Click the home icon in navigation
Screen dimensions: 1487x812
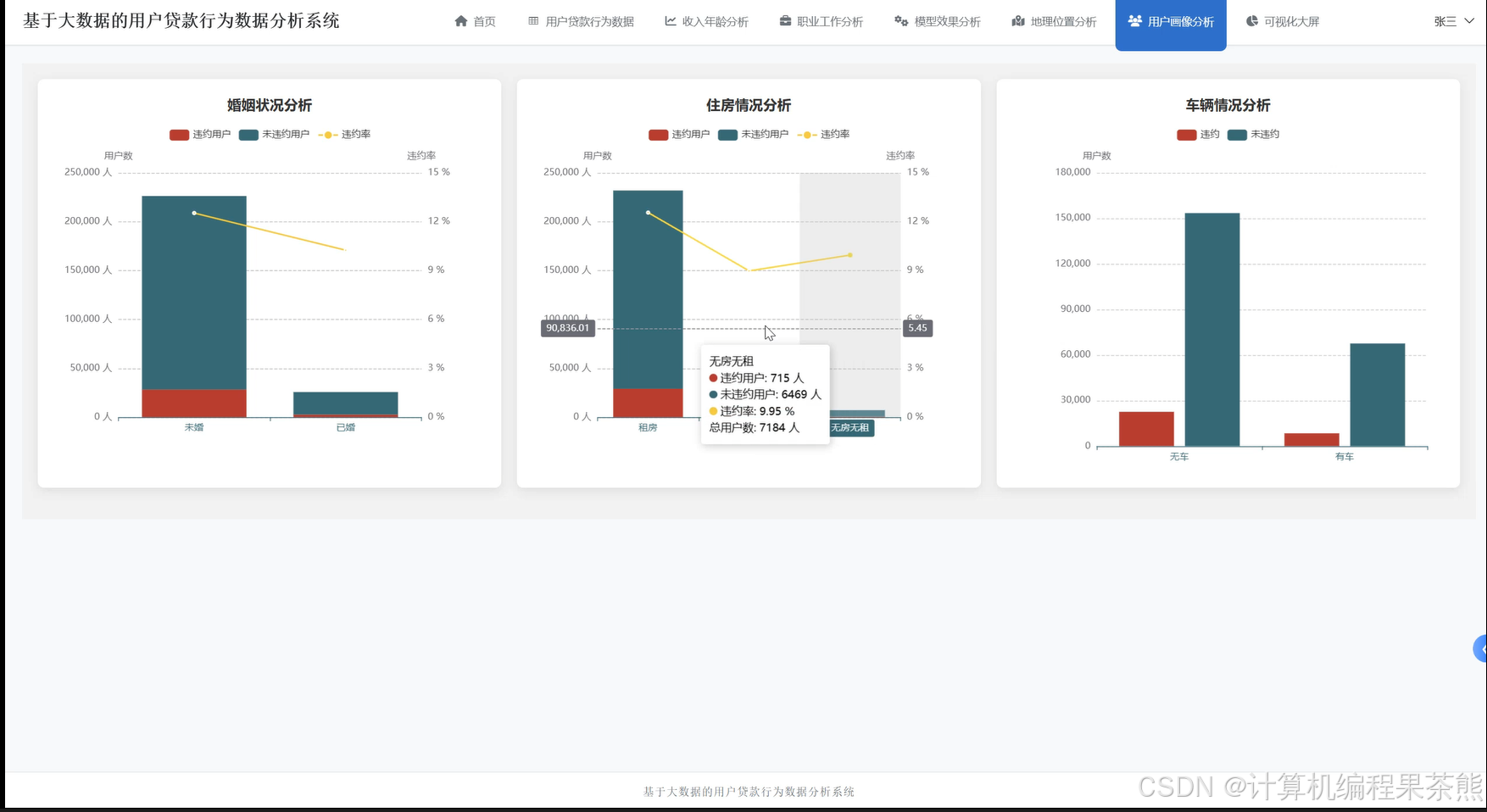coord(461,21)
